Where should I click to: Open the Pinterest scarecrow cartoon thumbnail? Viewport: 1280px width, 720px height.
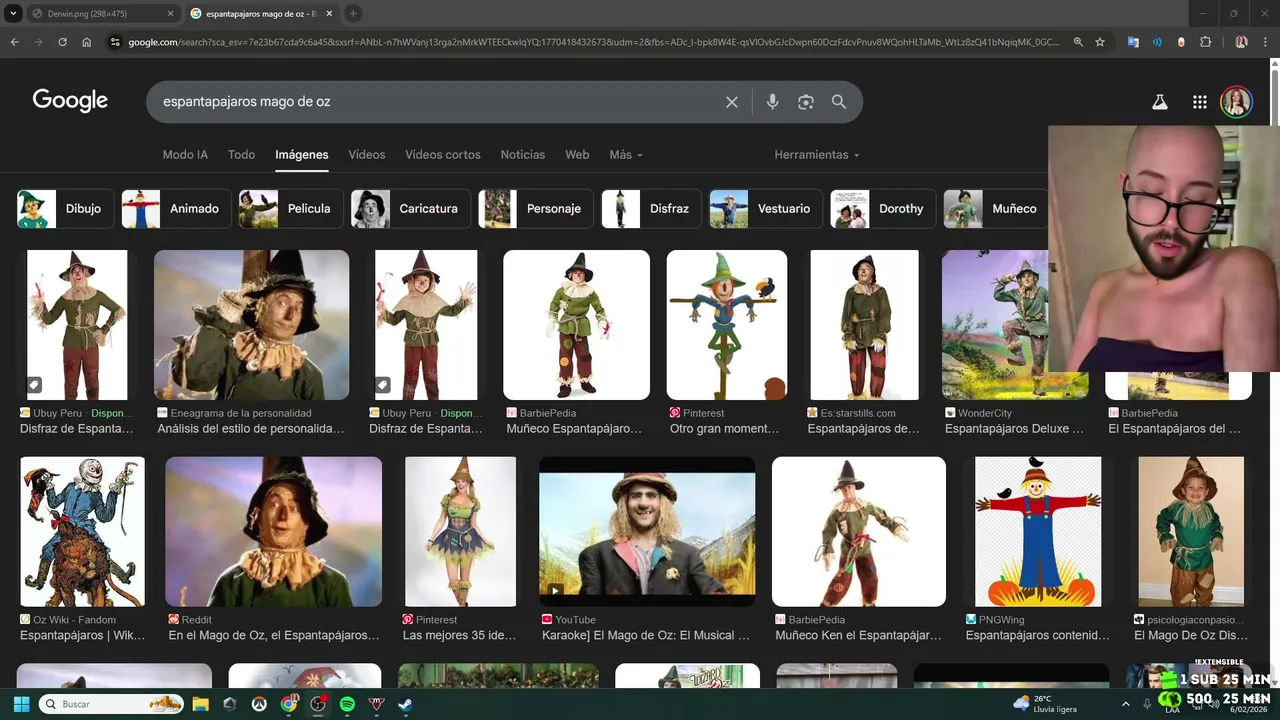(x=727, y=325)
